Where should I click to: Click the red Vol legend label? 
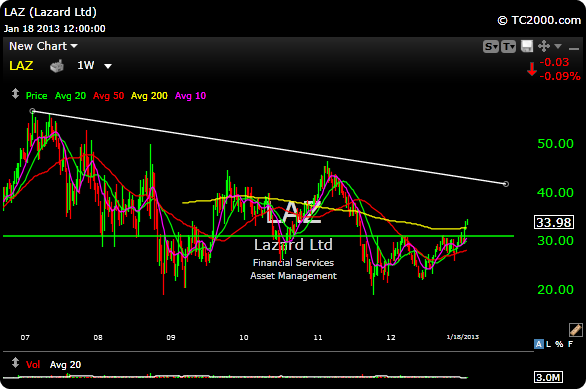click(x=33, y=365)
